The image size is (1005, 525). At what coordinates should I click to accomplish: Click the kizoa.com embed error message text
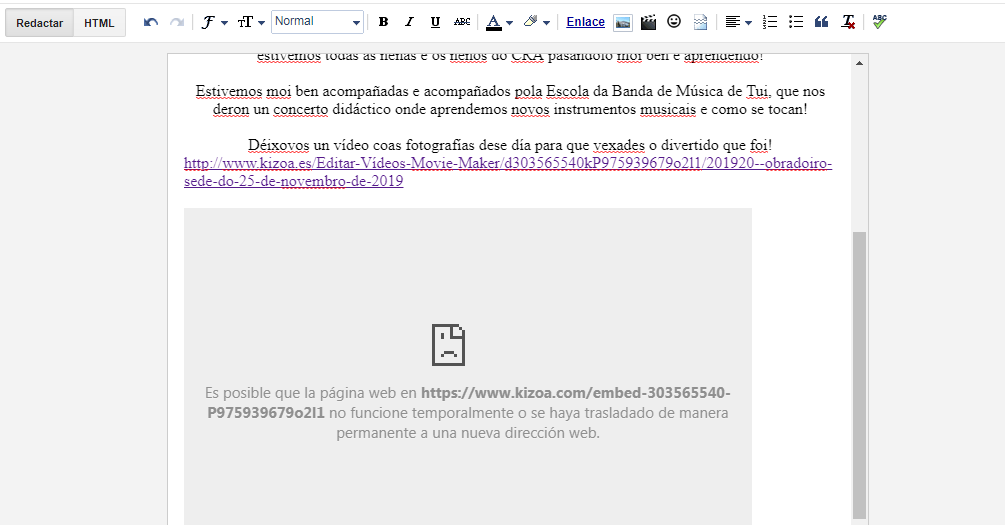468,413
